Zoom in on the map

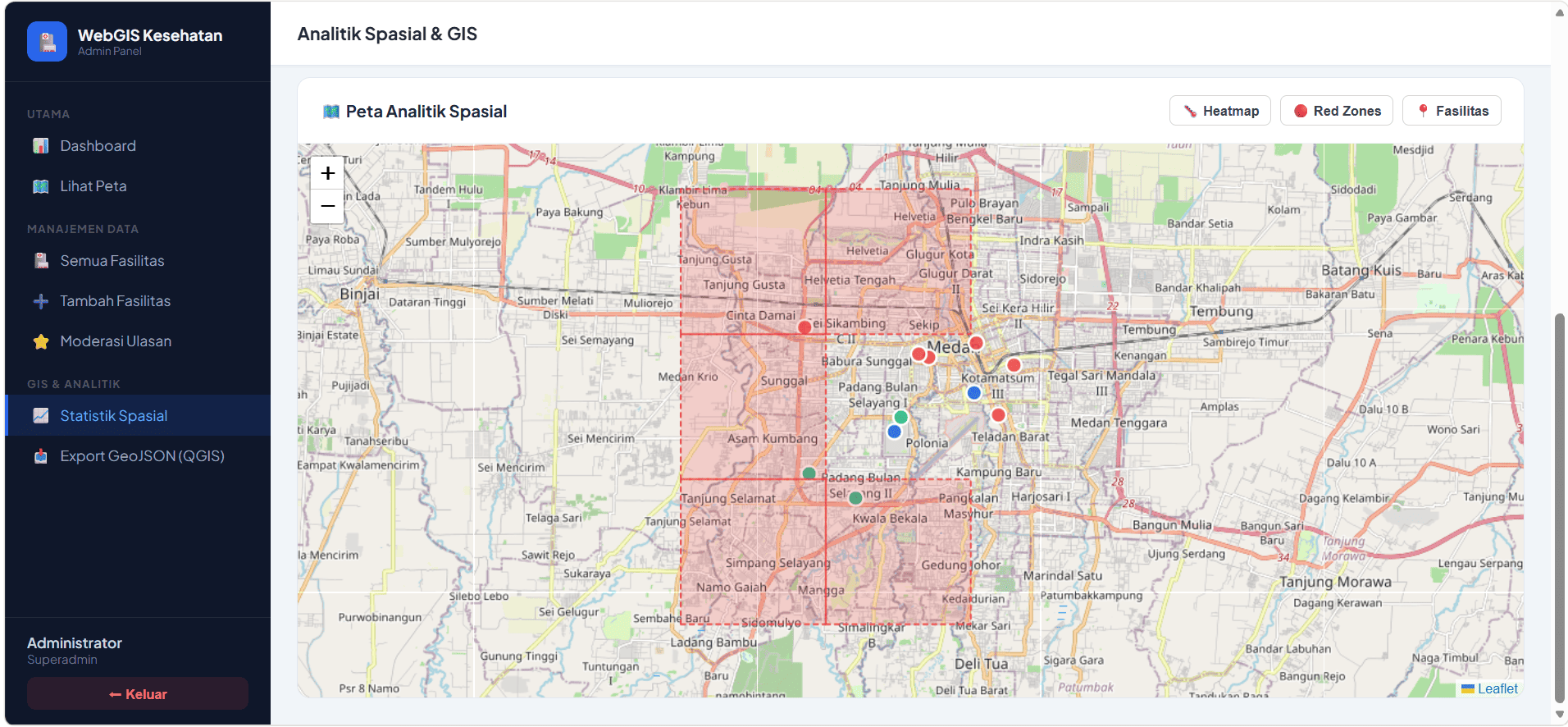327,173
